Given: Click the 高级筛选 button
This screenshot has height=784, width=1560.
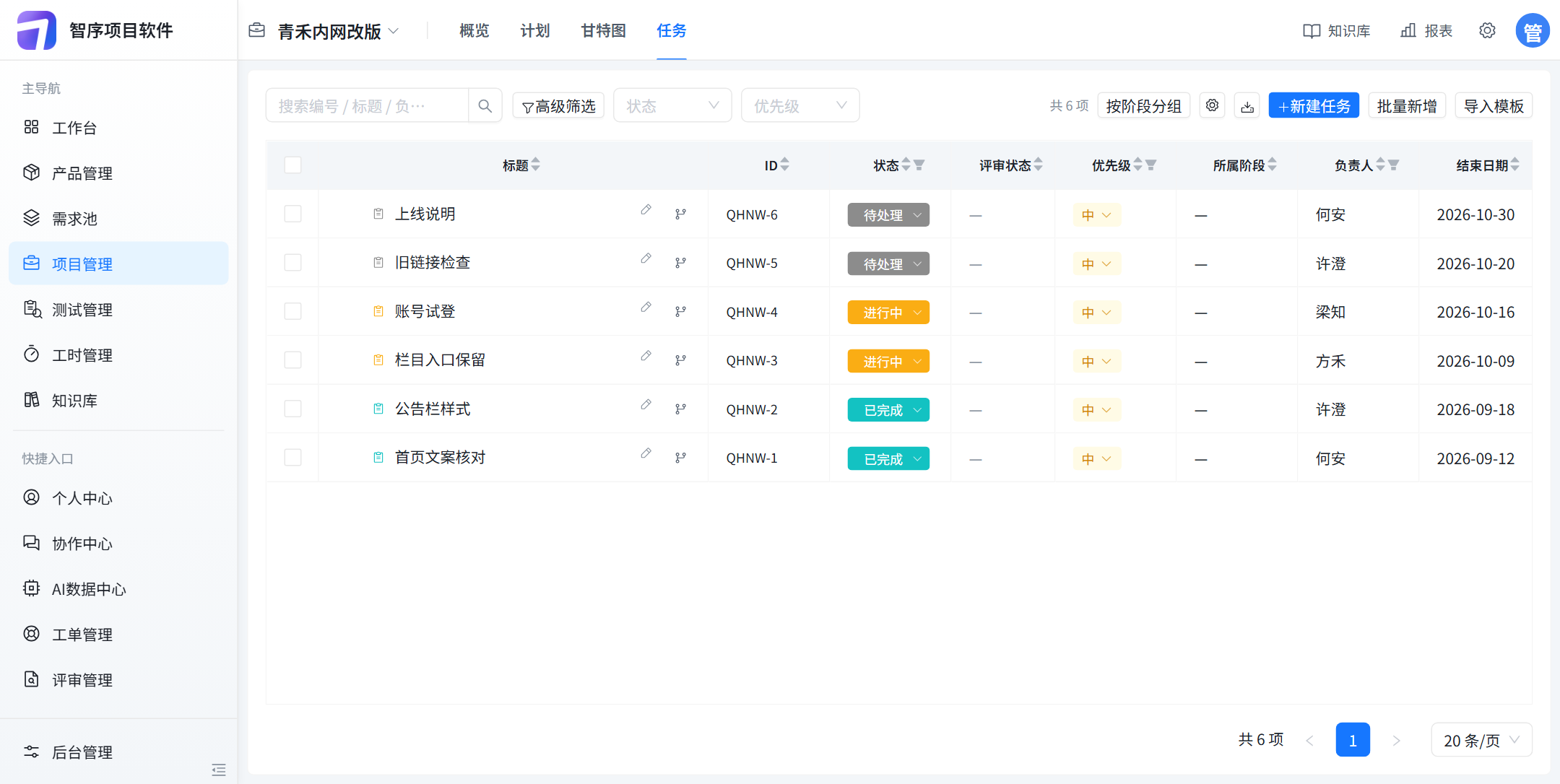Looking at the screenshot, I should (x=558, y=106).
